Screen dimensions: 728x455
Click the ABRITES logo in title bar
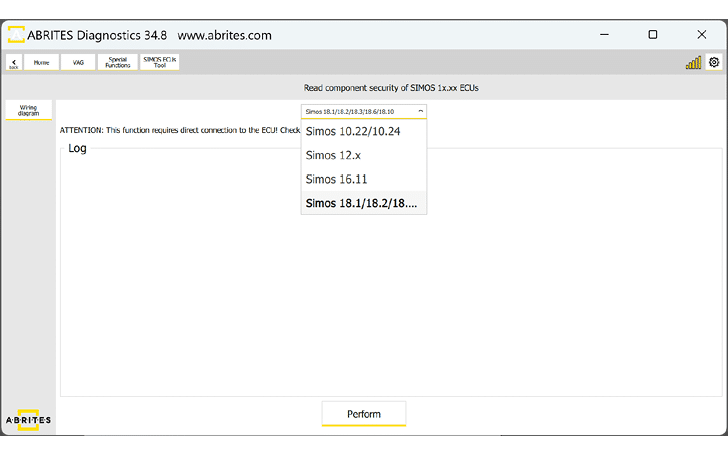point(16,35)
